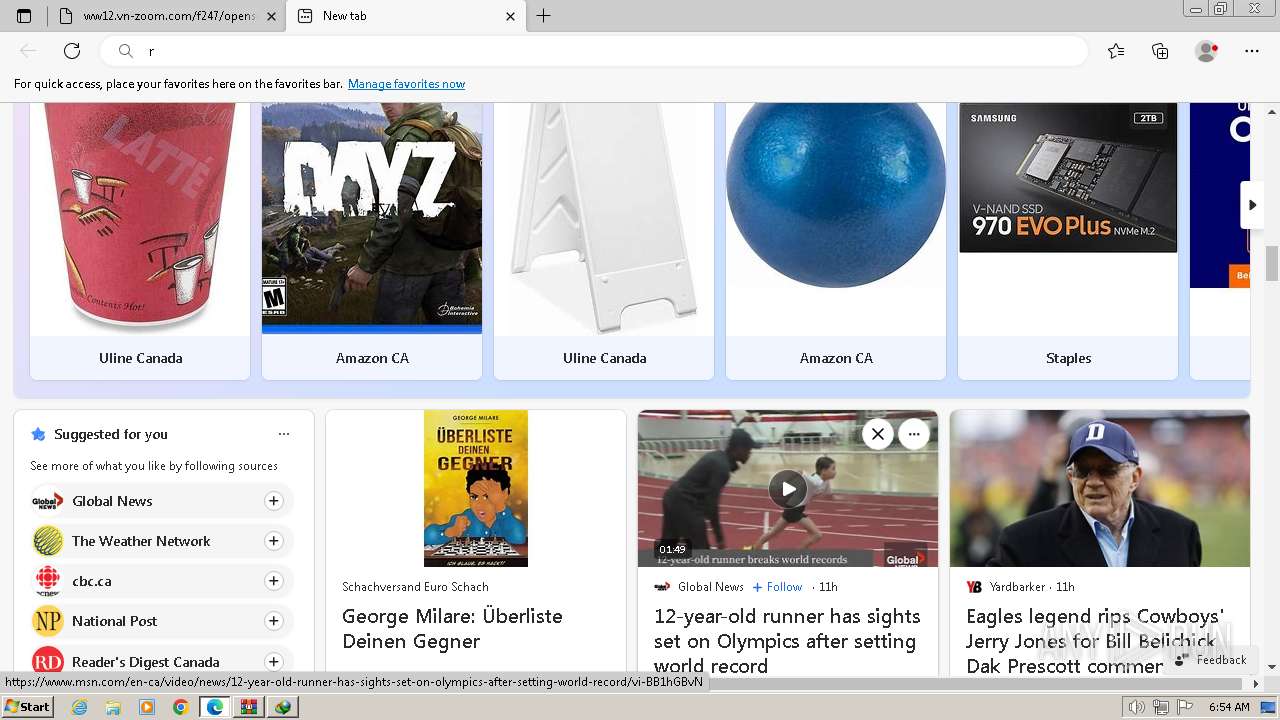Follow Reader's Digest Canada with plus button
This screenshot has width=1280, height=720.
pyautogui.click(x=273, y=661)
